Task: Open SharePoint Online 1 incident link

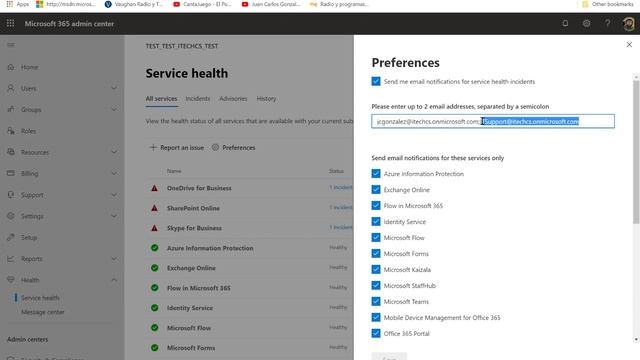Action: (x=341, y=207)
